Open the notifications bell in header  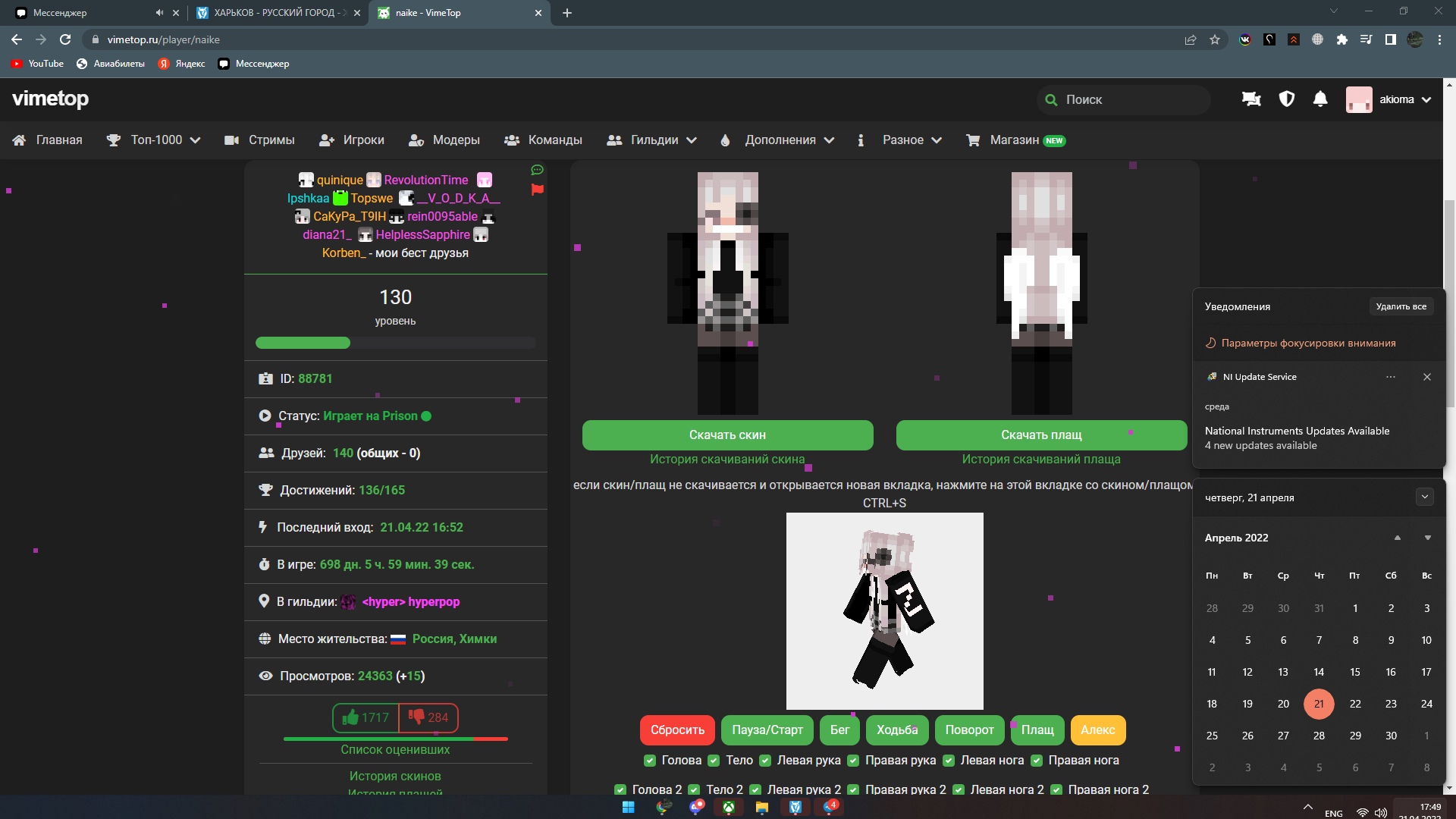tap(1320, 99)
